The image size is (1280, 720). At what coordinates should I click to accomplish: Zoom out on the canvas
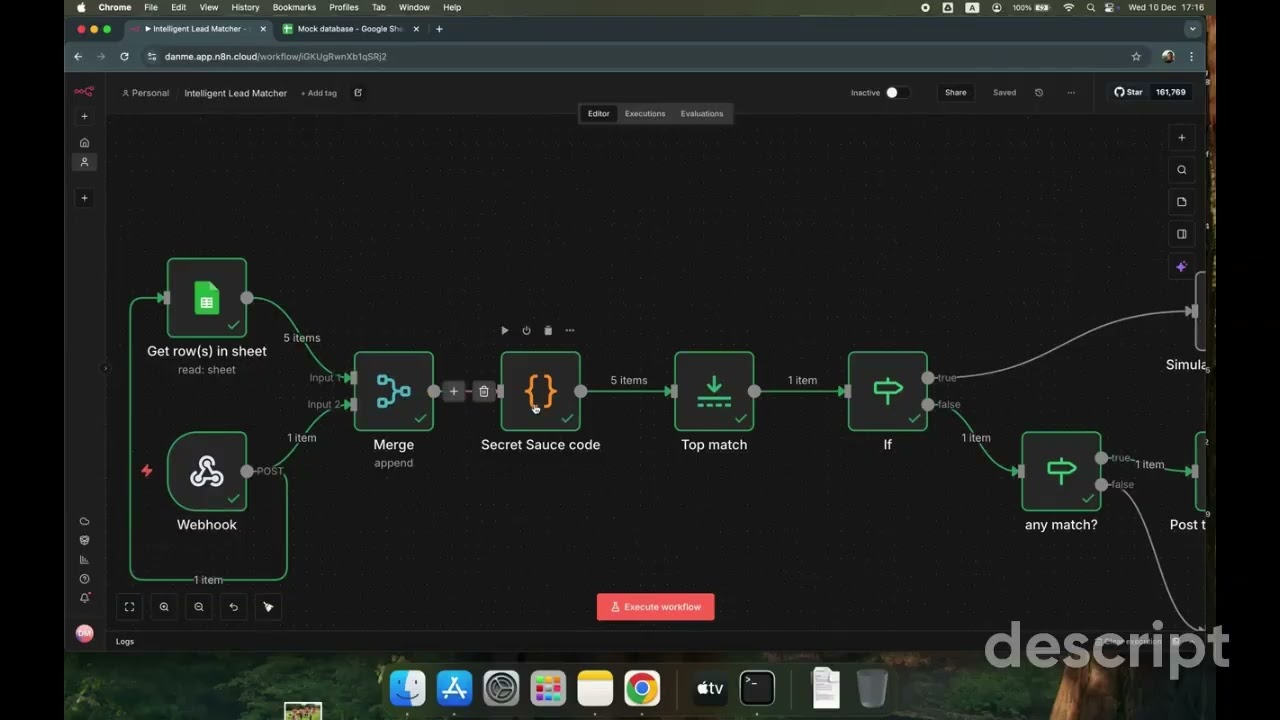click(x=199, y=606)
